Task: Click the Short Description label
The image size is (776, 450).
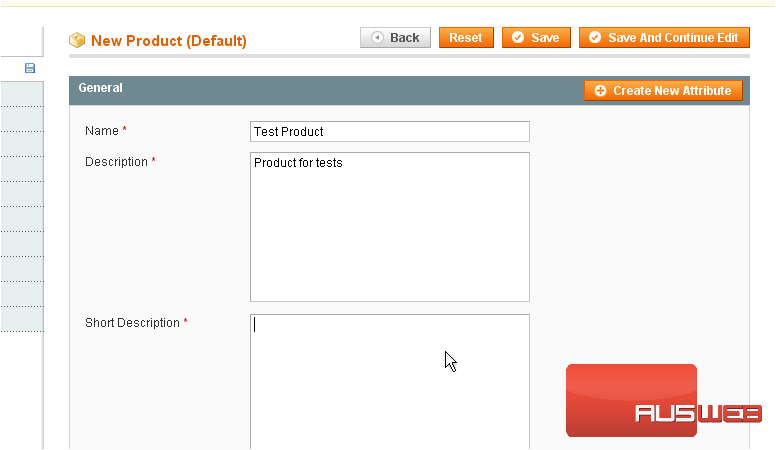Action: tap(132, 323)
